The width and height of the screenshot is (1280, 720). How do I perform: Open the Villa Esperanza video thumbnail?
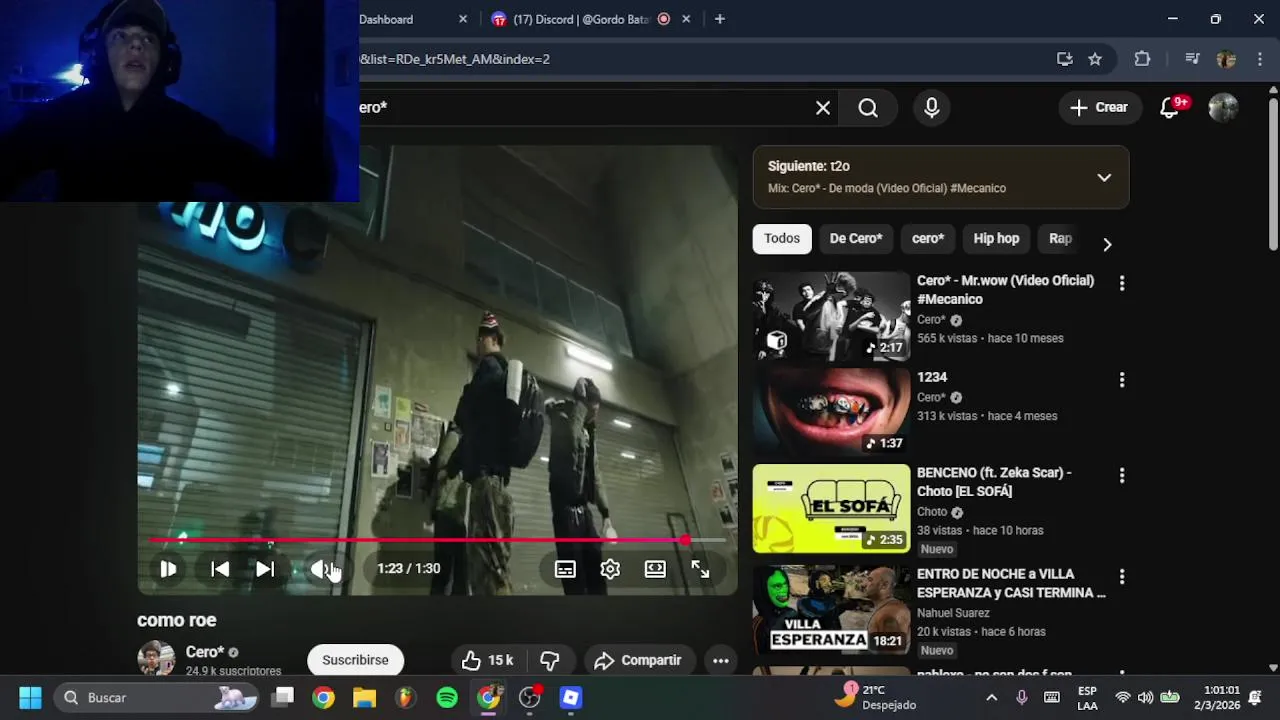(831, 610)
